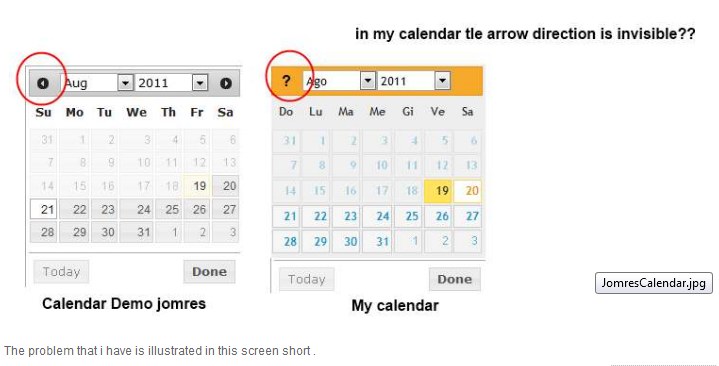Pick day 31 in demo calendar
Screen dimensions: 719x366
[137, 232]
